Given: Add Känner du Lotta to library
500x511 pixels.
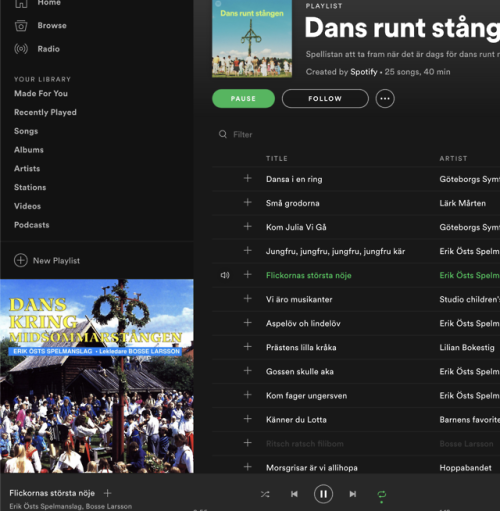Looking at the screenshot, I should [248, 419].
